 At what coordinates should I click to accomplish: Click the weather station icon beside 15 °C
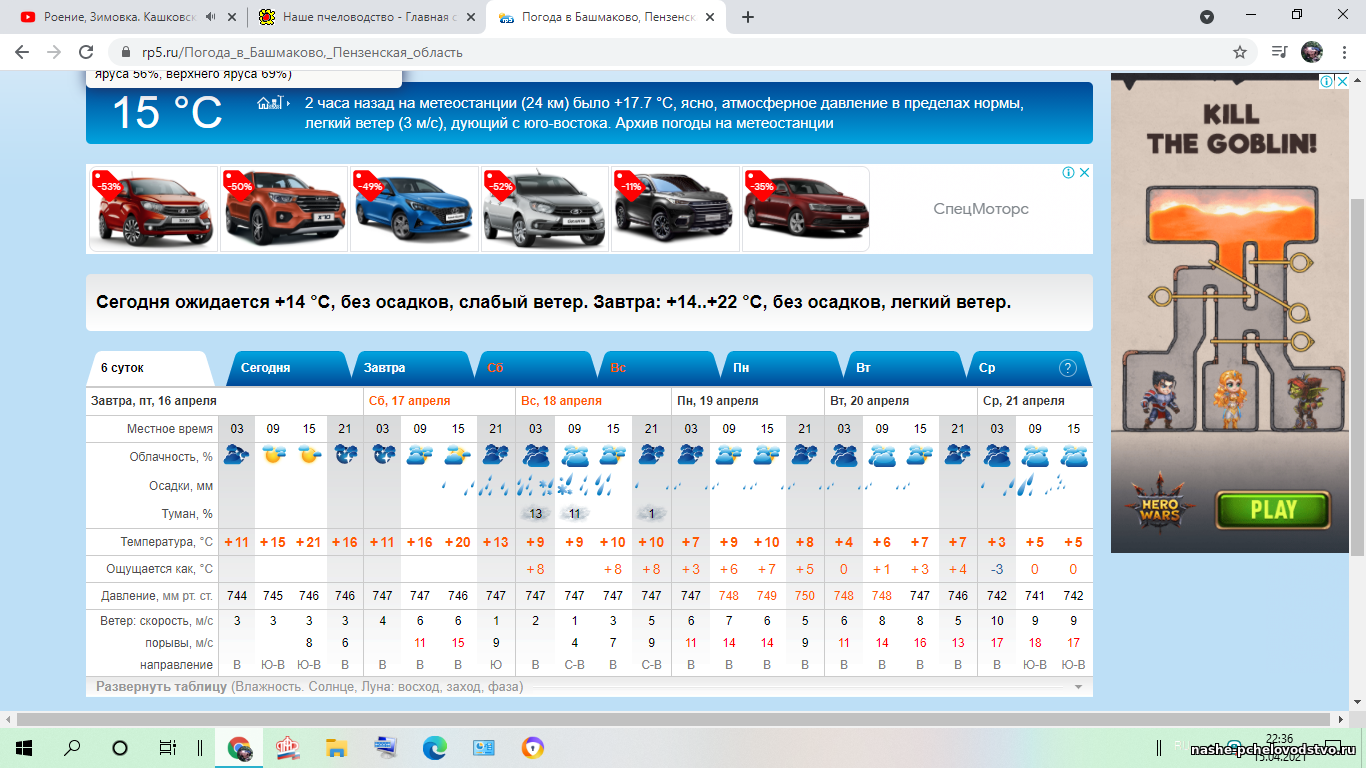[x=272, y=103]
